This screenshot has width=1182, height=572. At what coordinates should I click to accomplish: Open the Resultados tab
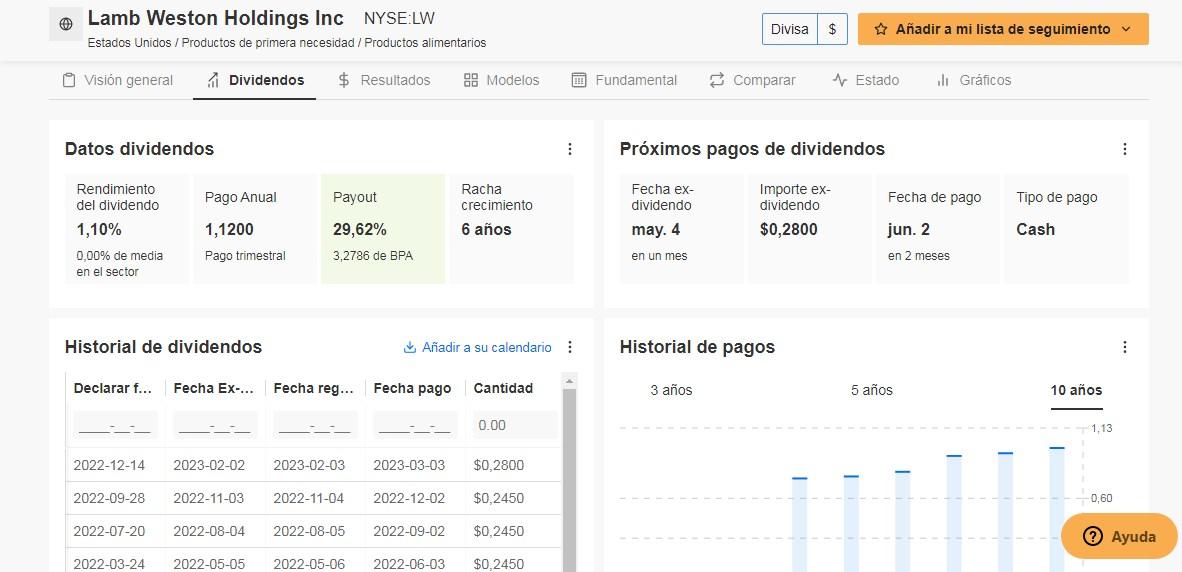[x=384, y=80]
